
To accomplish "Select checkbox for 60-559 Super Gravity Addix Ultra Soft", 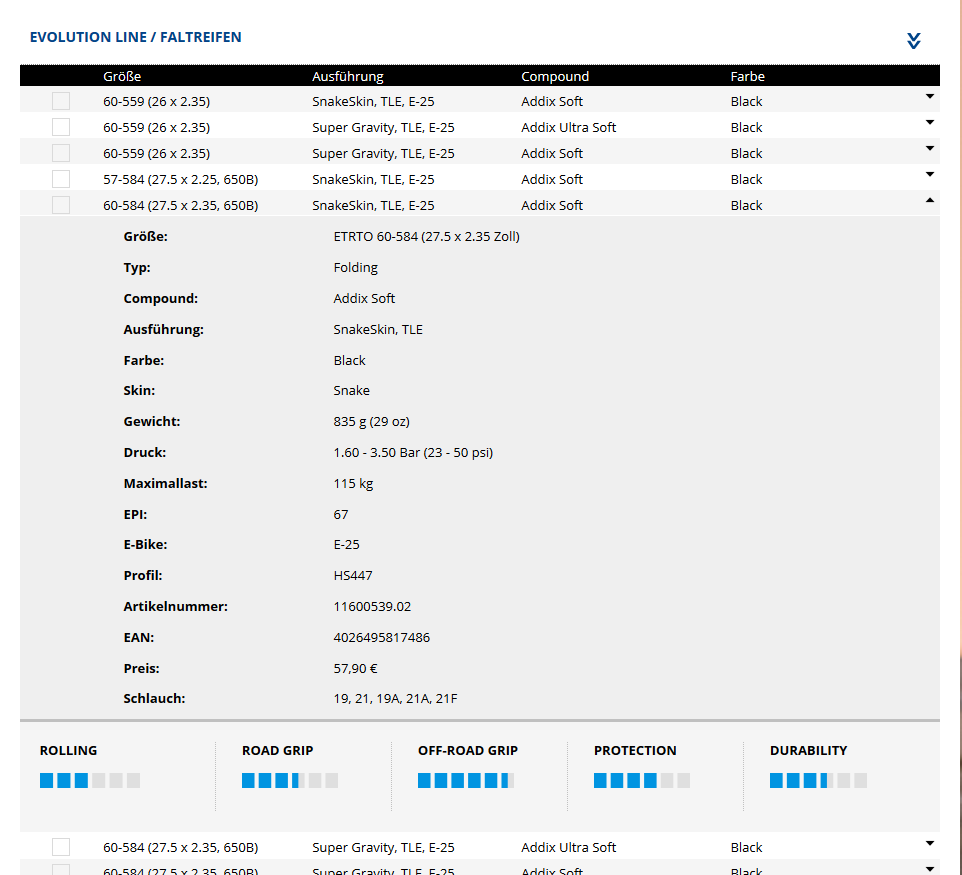I will pos(61,127).
